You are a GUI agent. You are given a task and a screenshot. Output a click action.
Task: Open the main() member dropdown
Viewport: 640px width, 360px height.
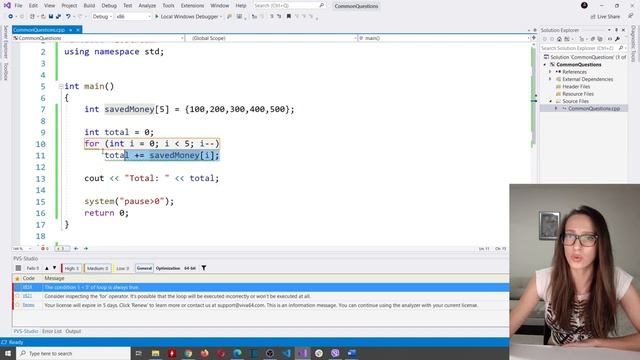click(444, 38)
